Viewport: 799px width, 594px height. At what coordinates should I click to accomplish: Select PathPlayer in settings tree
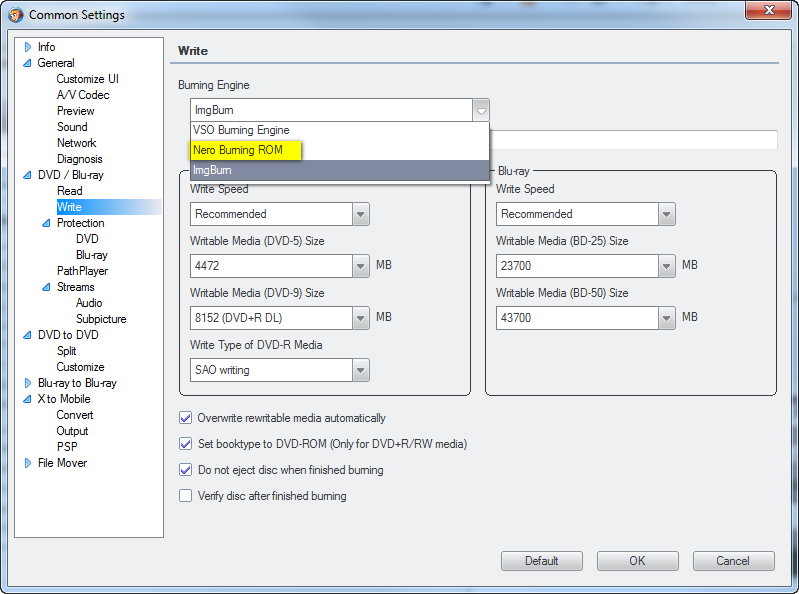(x=82, y=271)
